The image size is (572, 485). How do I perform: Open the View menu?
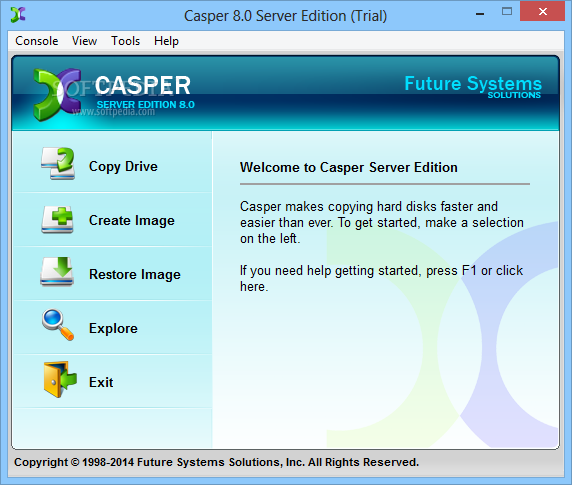[84, 41]
